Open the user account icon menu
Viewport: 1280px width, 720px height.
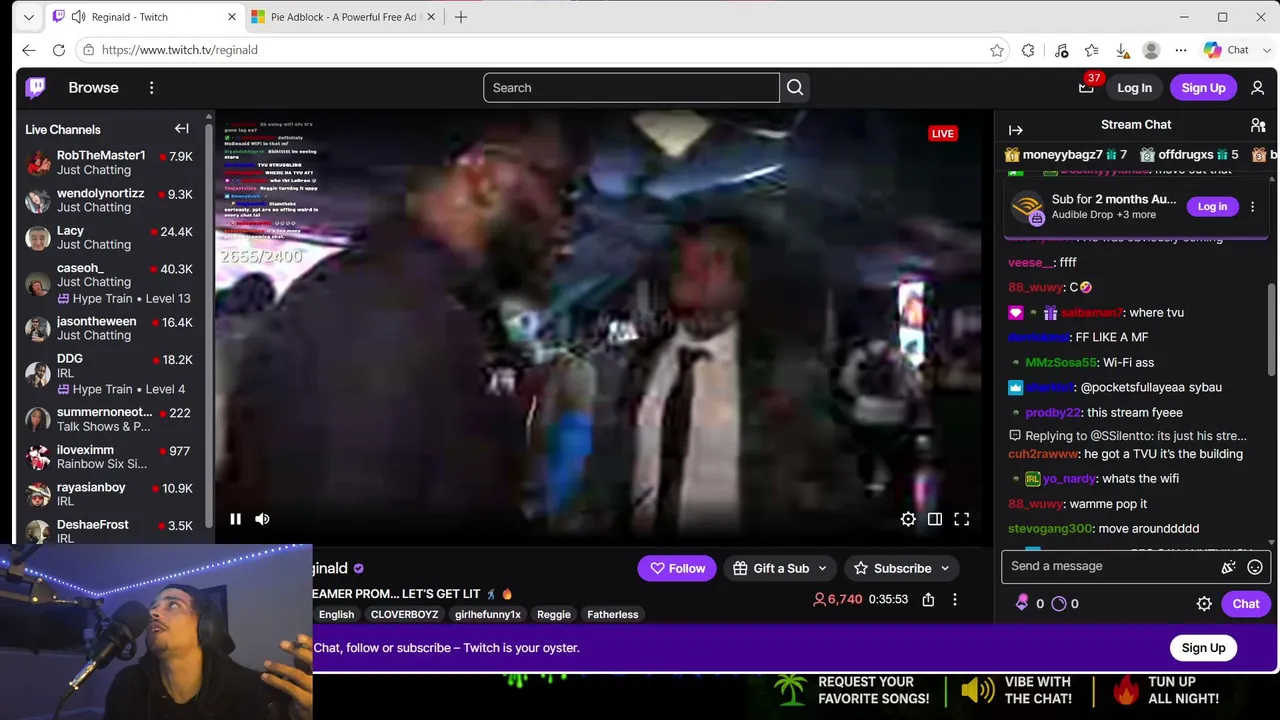click(x=1257, y=88)
